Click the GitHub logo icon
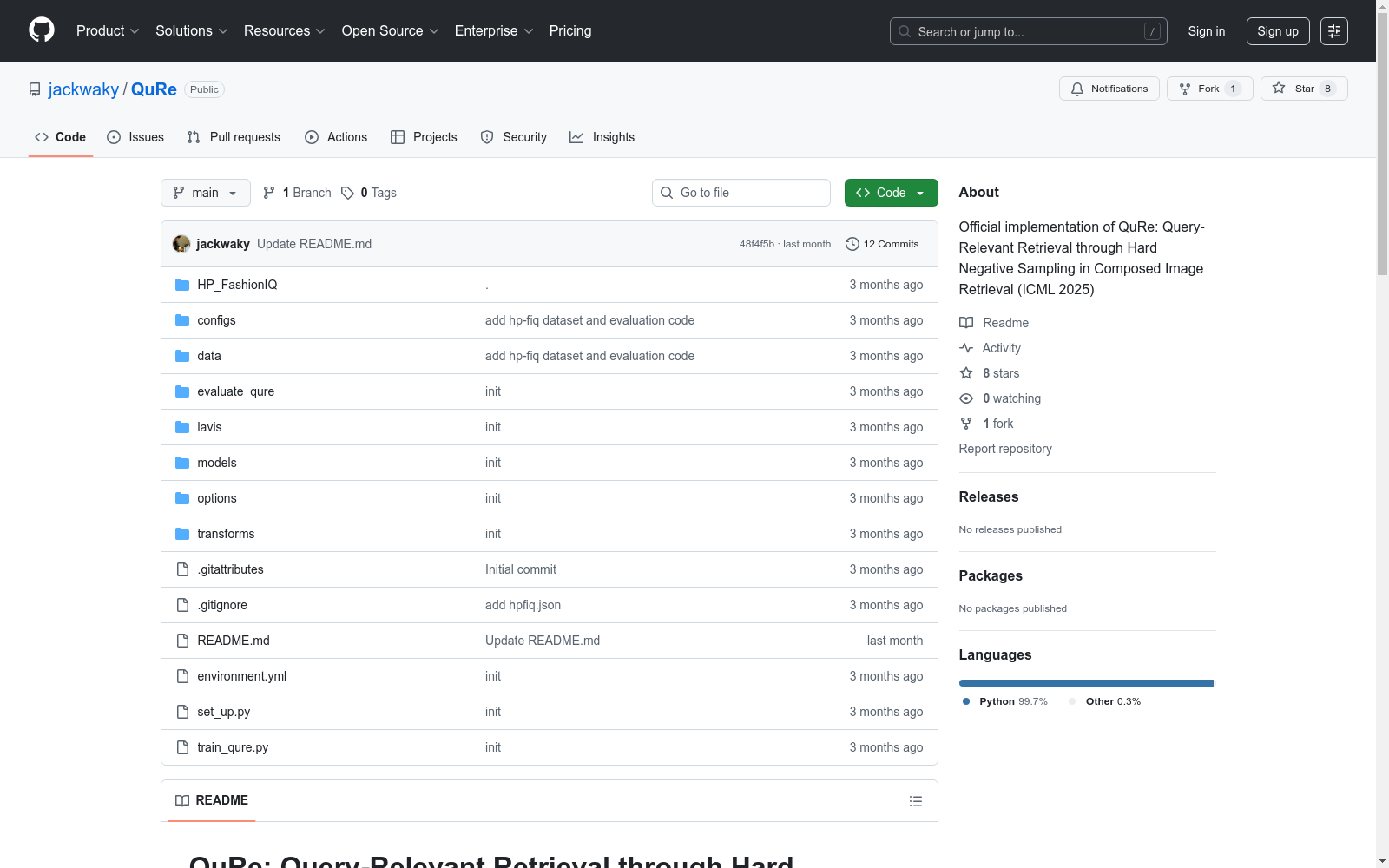Viewport: 1389px width, 868px height. pyautogui.click(x=42, y=30)
